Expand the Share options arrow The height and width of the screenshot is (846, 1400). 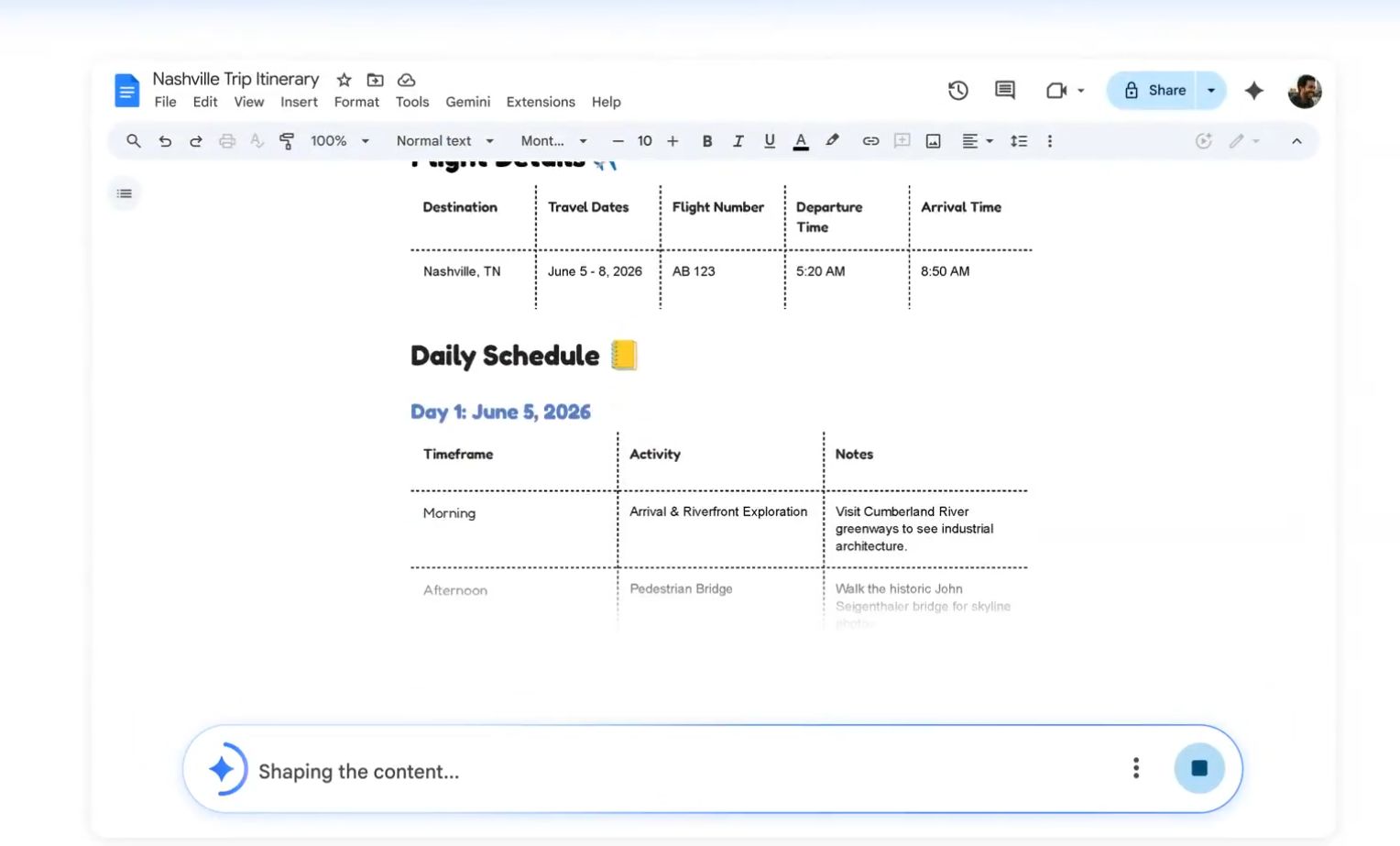pyautogui.click(x=1211, y=91)
